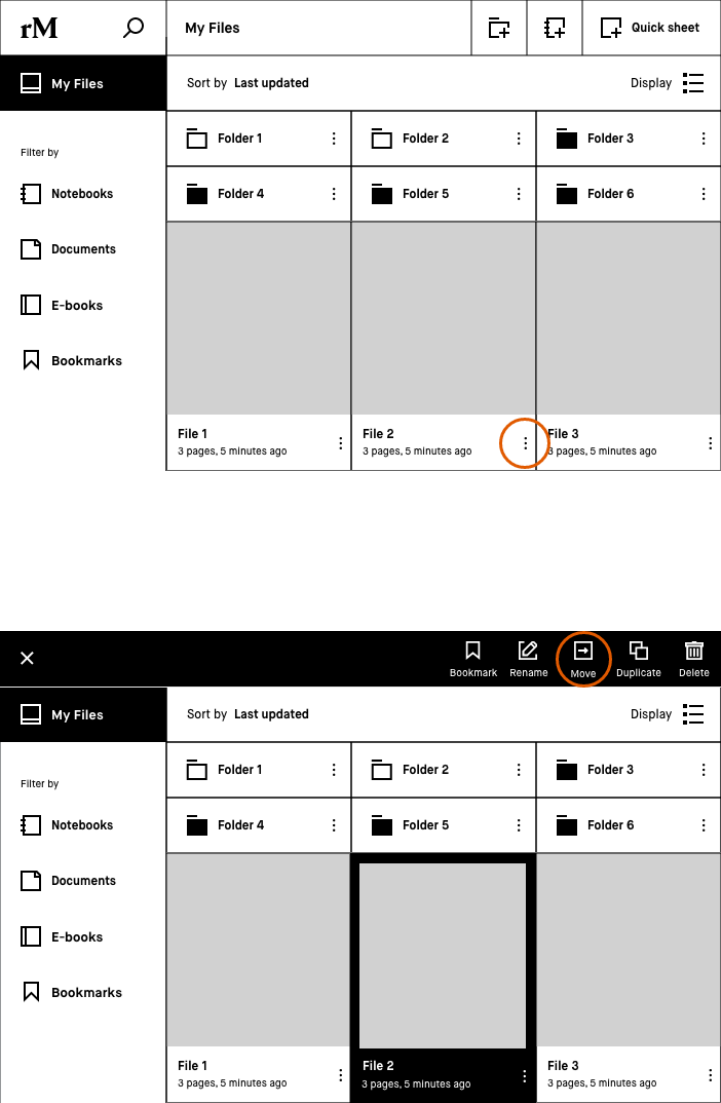Choose Move in the action bar

click(583, 659)
